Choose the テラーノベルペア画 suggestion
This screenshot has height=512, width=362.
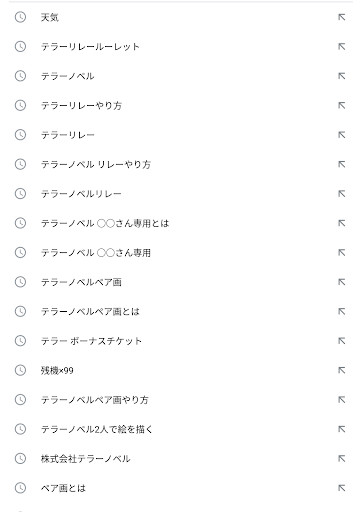pos(181,282)
